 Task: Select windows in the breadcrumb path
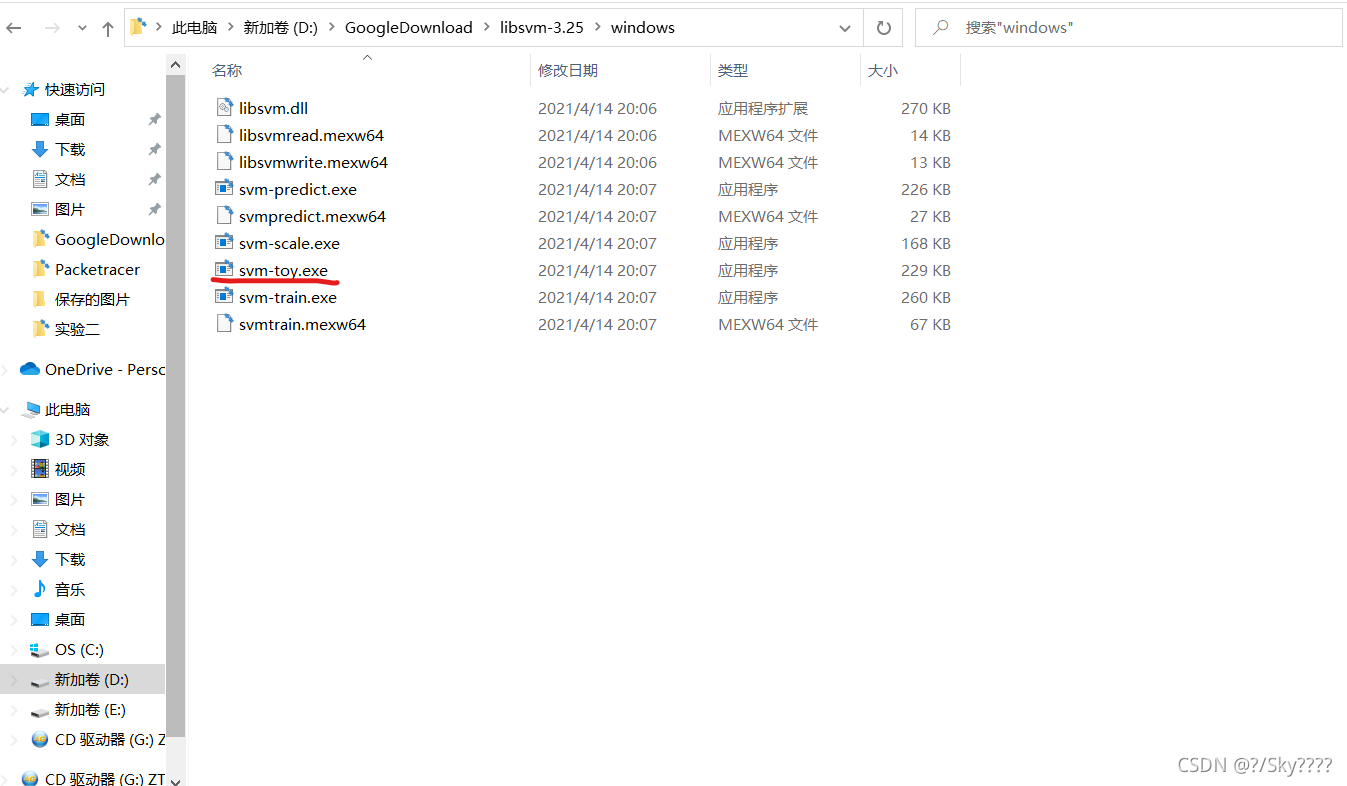(x=643, y=28)
